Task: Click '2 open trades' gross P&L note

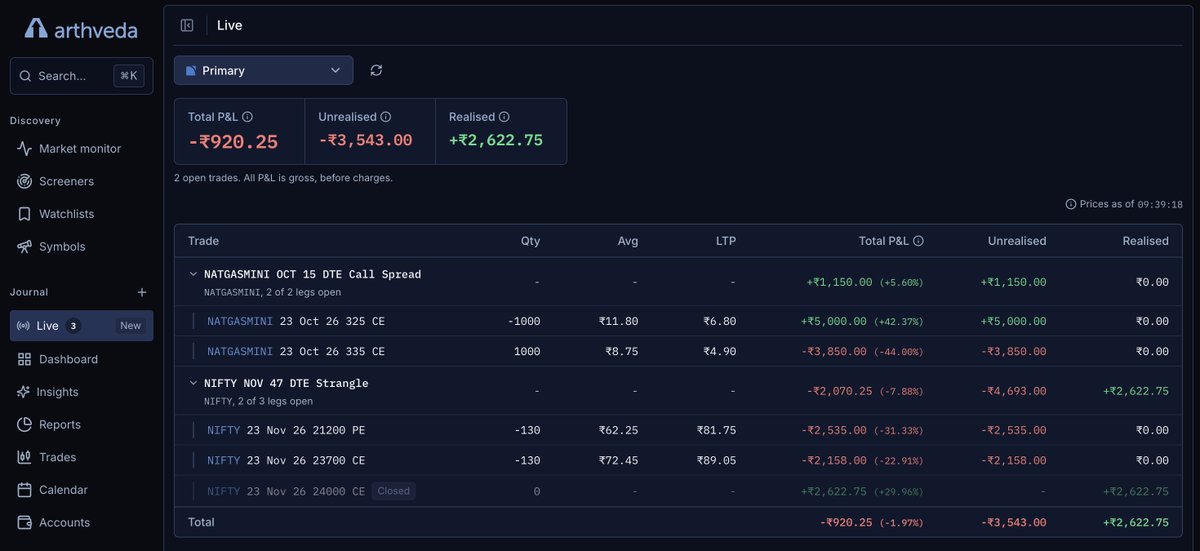Action: tap(283, 178)
